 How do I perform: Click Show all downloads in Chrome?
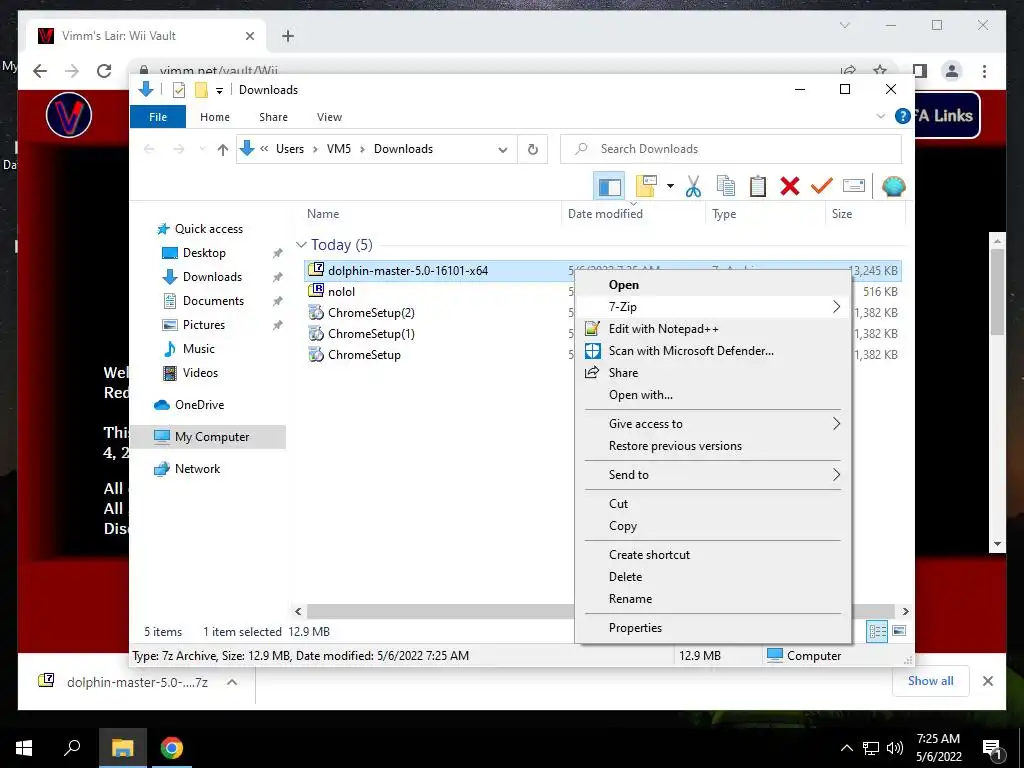coord(931,681)
